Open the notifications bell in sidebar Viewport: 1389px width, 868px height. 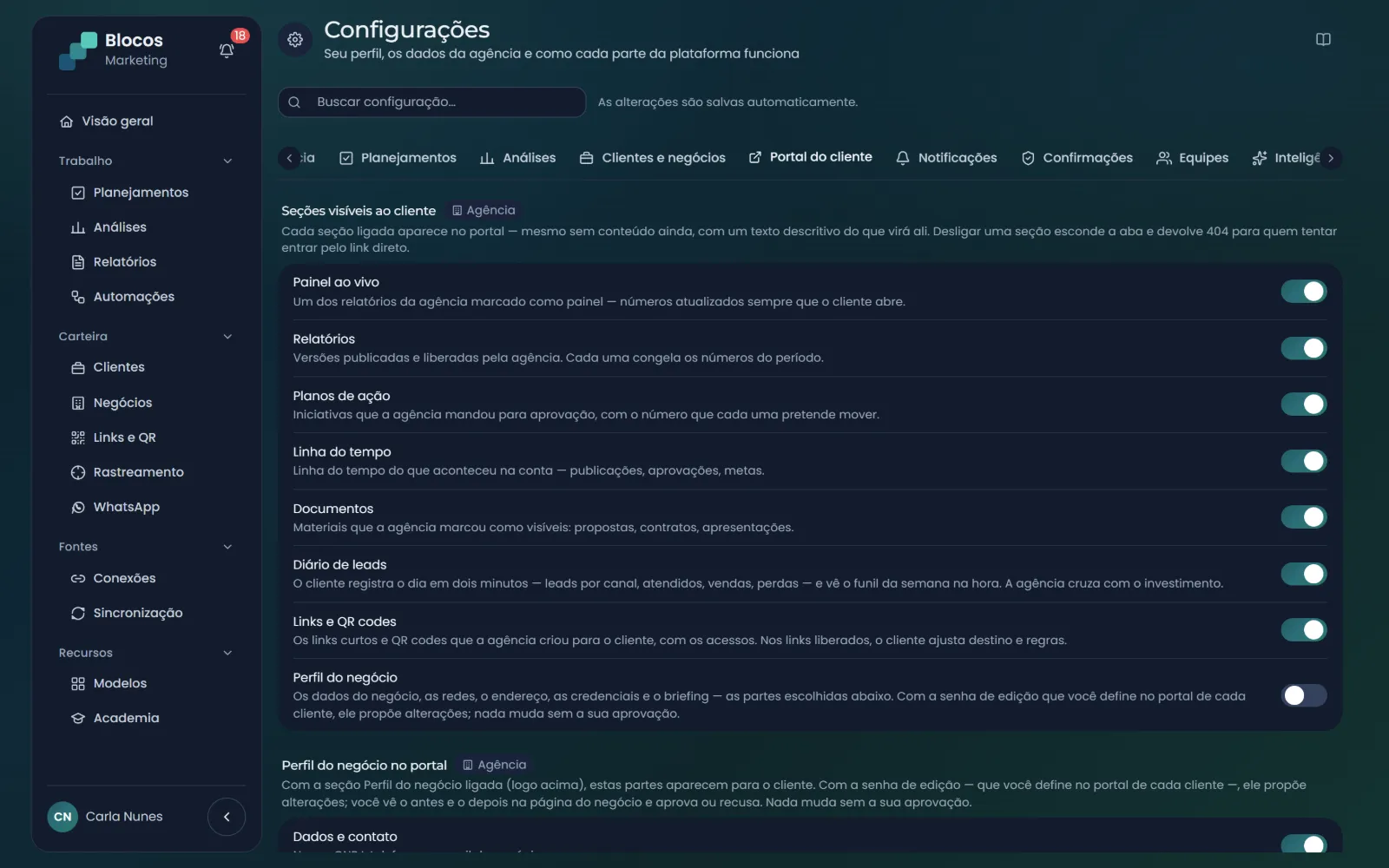[x=227, y=50]
